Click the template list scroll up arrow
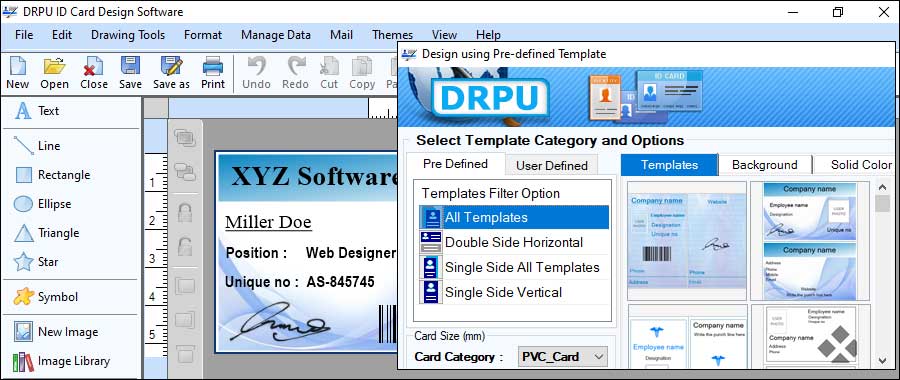Screen dimensions: 900x380 coord(883,187)
